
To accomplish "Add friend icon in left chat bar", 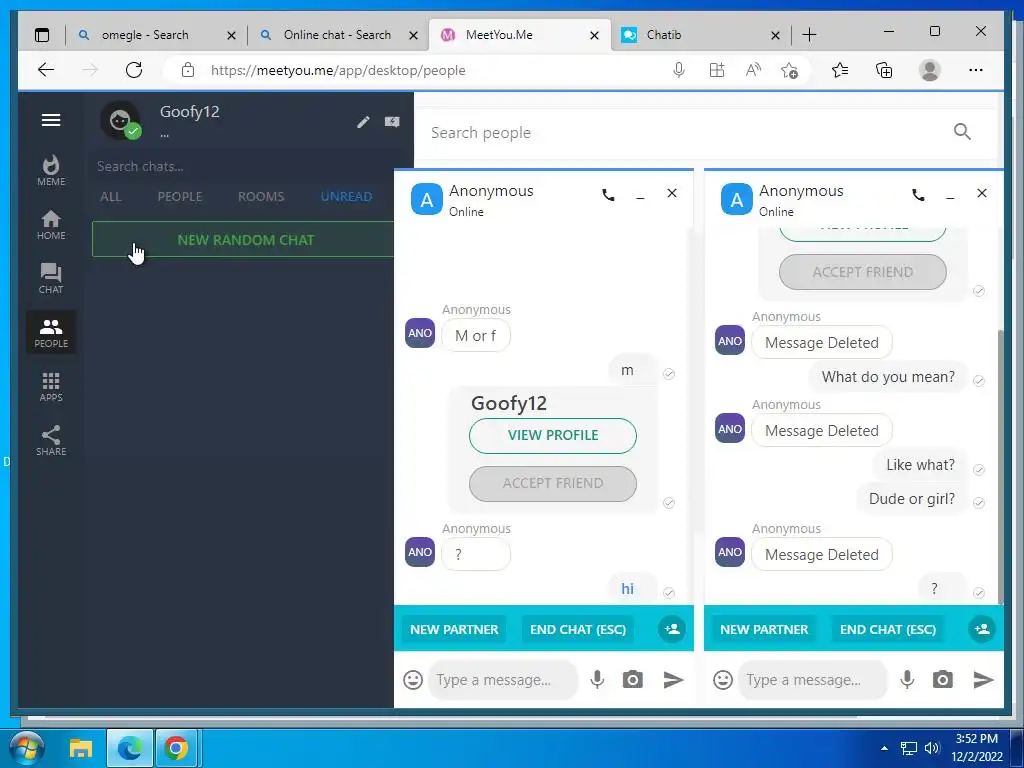I will tap(672, 630).
